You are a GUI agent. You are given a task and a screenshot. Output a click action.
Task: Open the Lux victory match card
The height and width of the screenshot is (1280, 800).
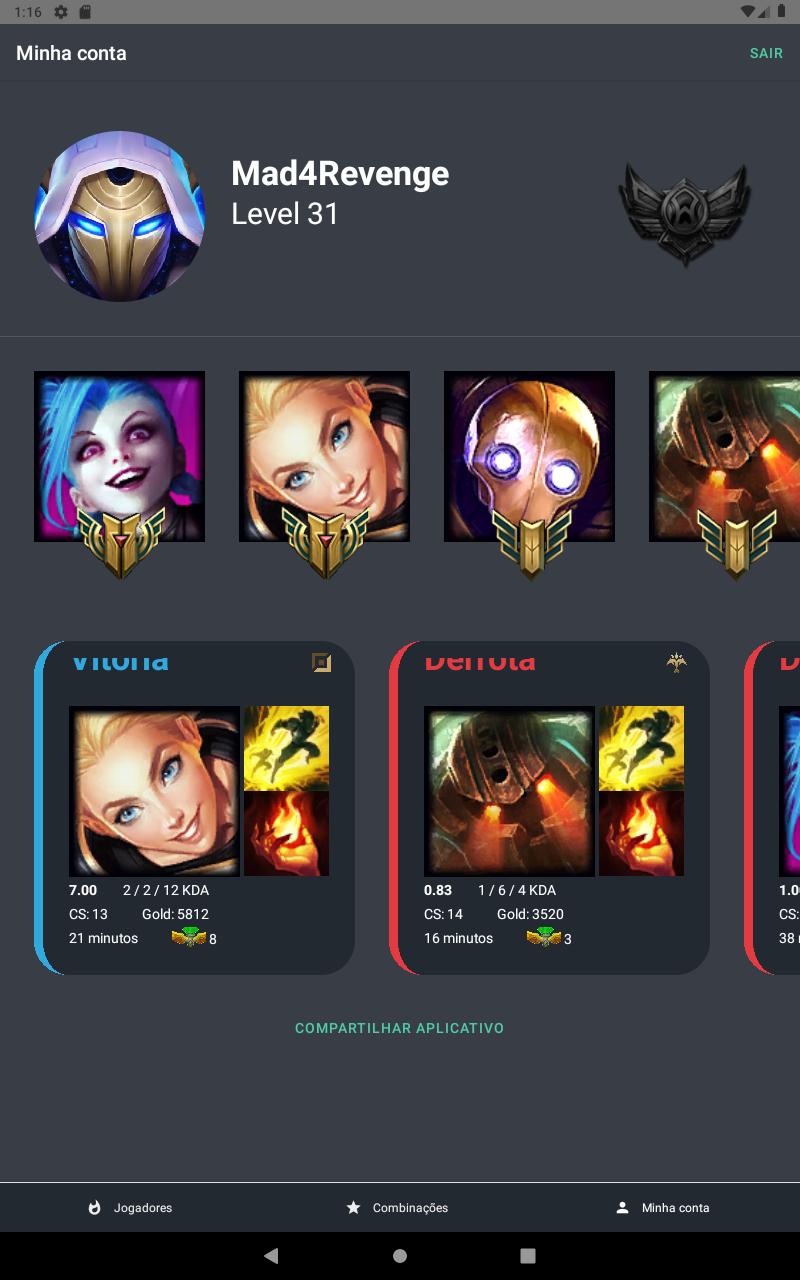195,808
